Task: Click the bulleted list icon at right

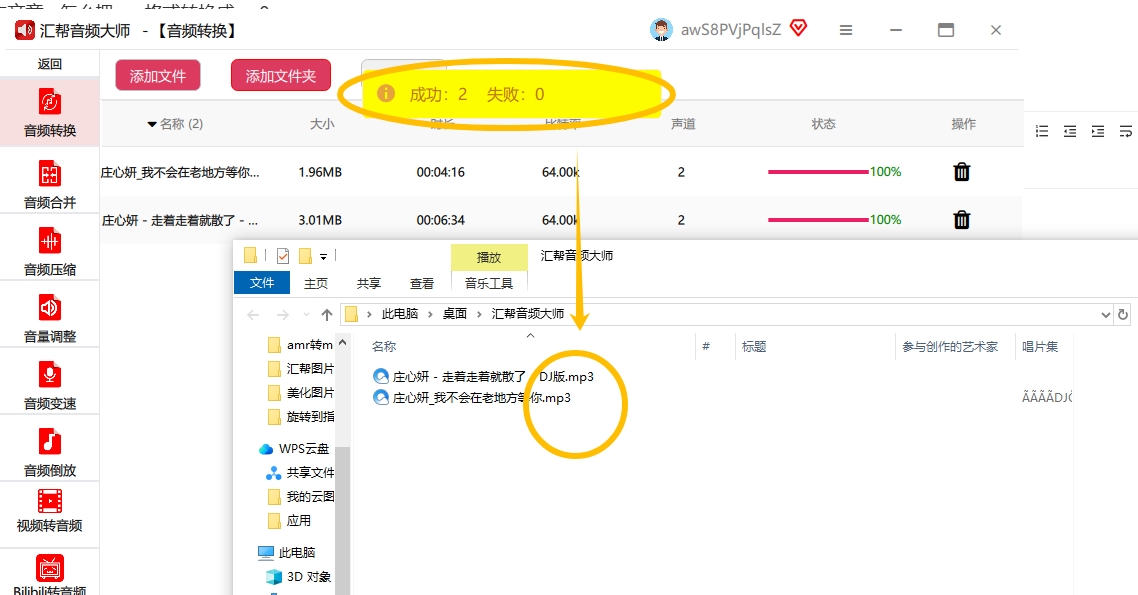Action: pos(1042,131)
